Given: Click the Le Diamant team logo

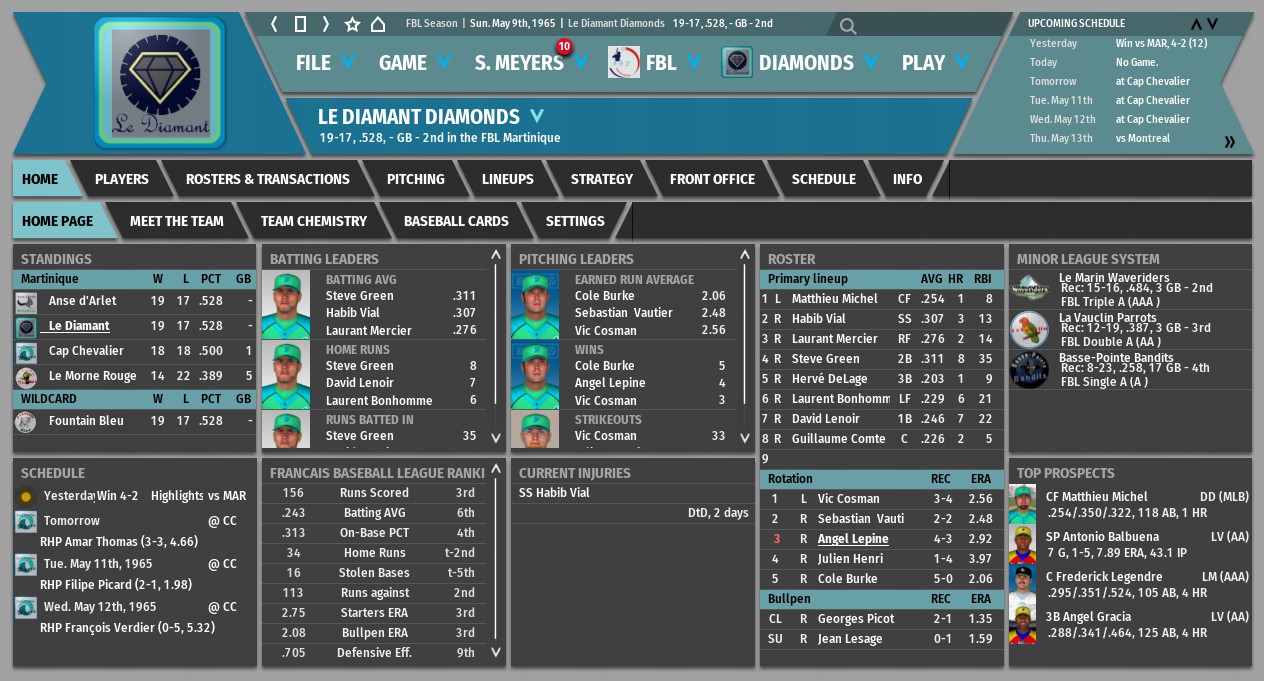Looking at the screenshot, I should pos(160,83).
